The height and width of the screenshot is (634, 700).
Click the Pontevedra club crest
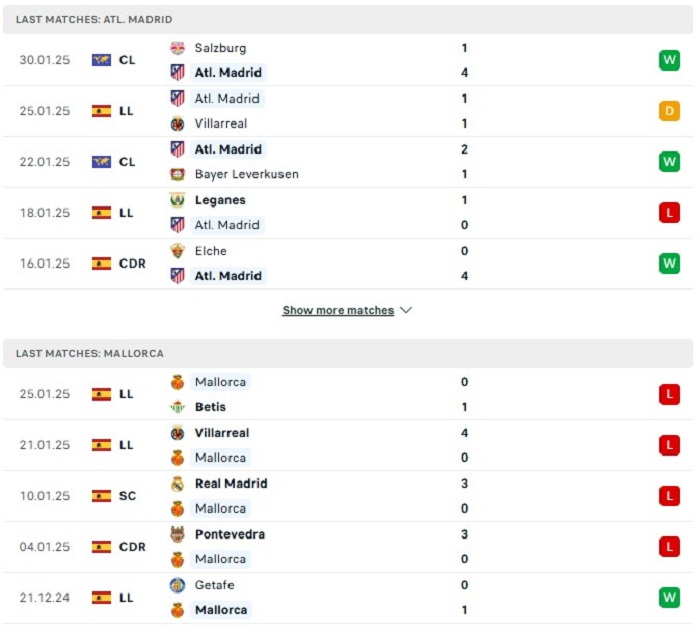[177, 534]
